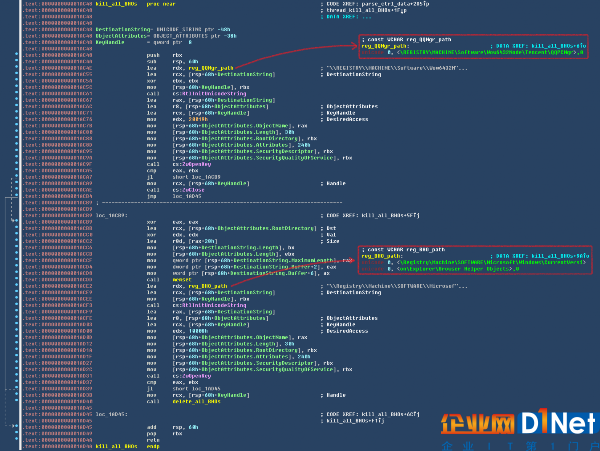600x451 pixels.
Task: Click the 10000h value in mov edx
Action: 198,331
